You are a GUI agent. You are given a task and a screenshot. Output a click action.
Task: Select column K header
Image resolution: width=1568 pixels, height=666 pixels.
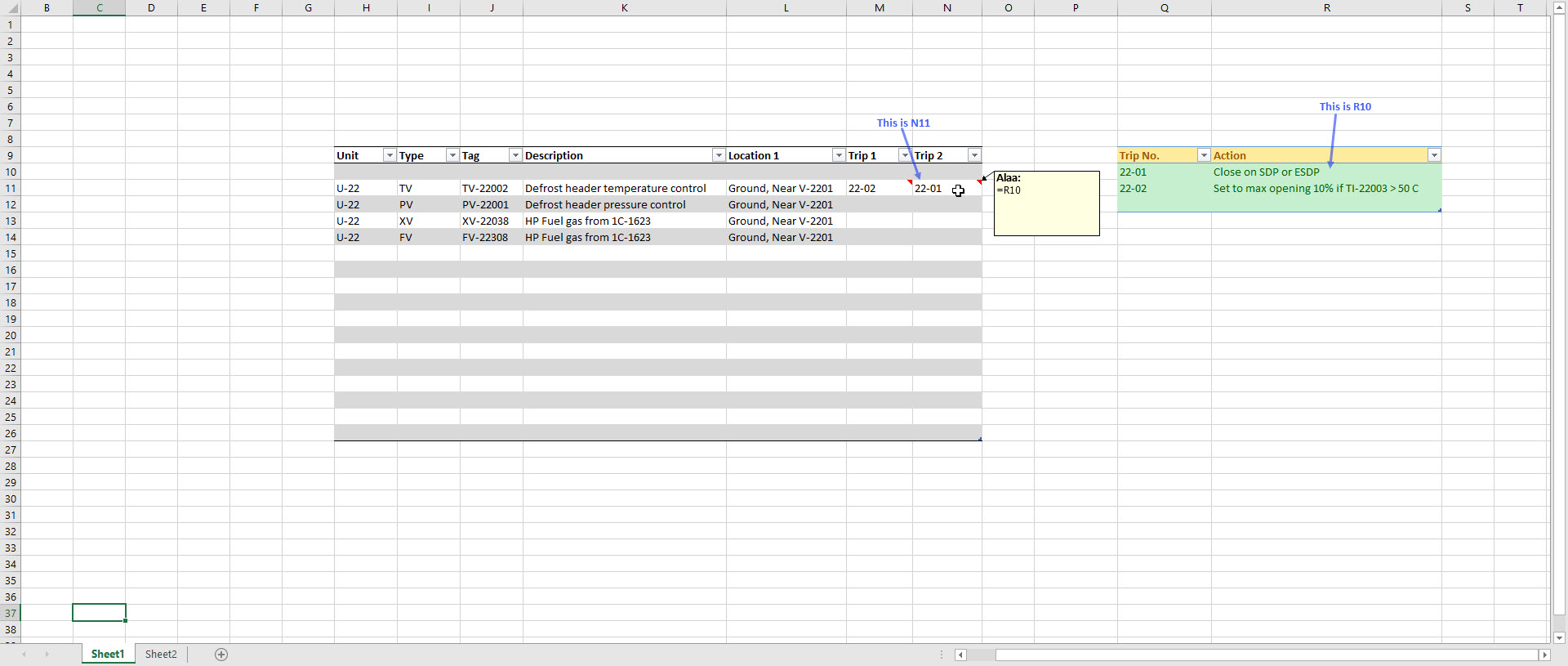tap(625, 8)
